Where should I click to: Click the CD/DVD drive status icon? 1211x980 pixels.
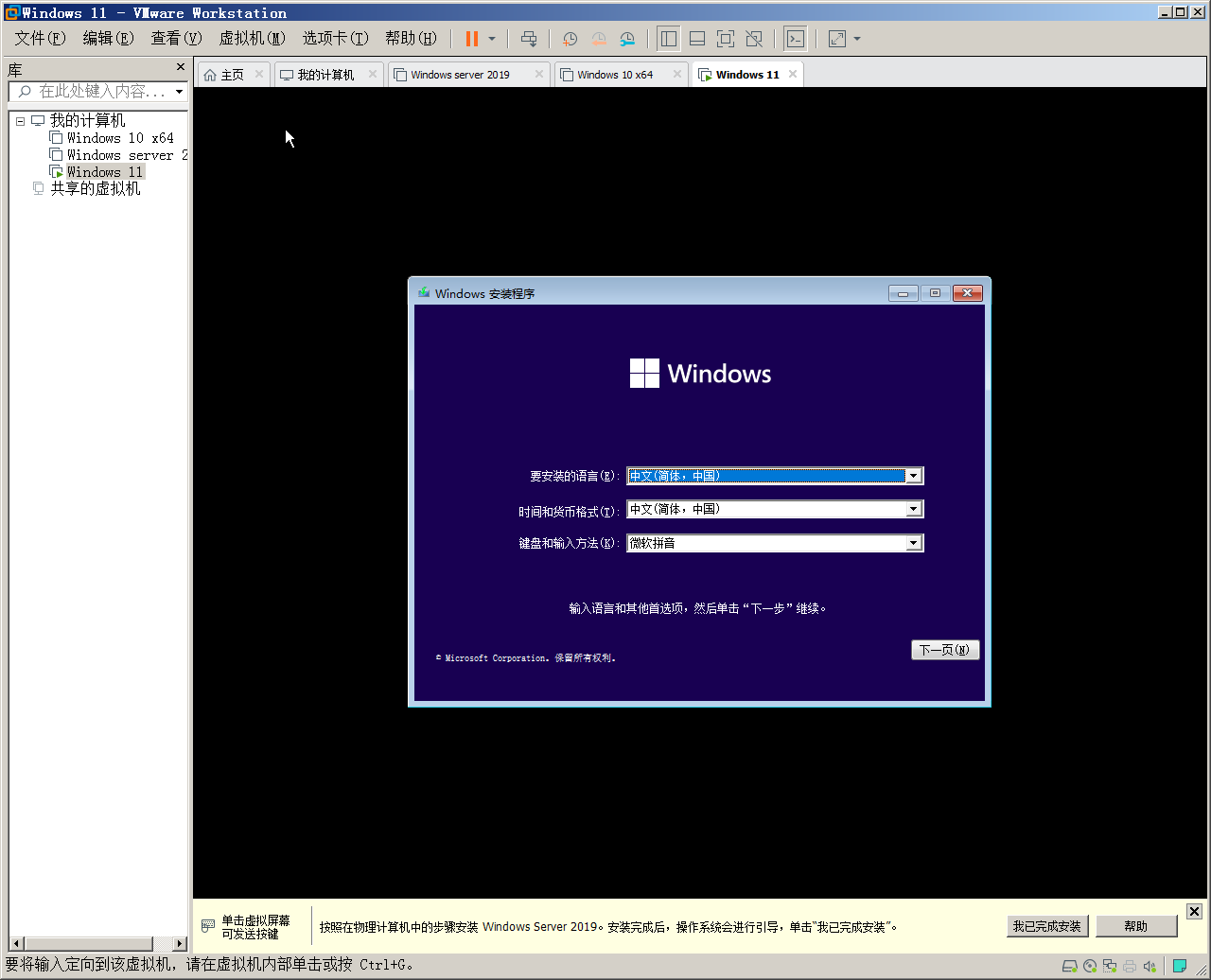click(x=1090, y=966)
